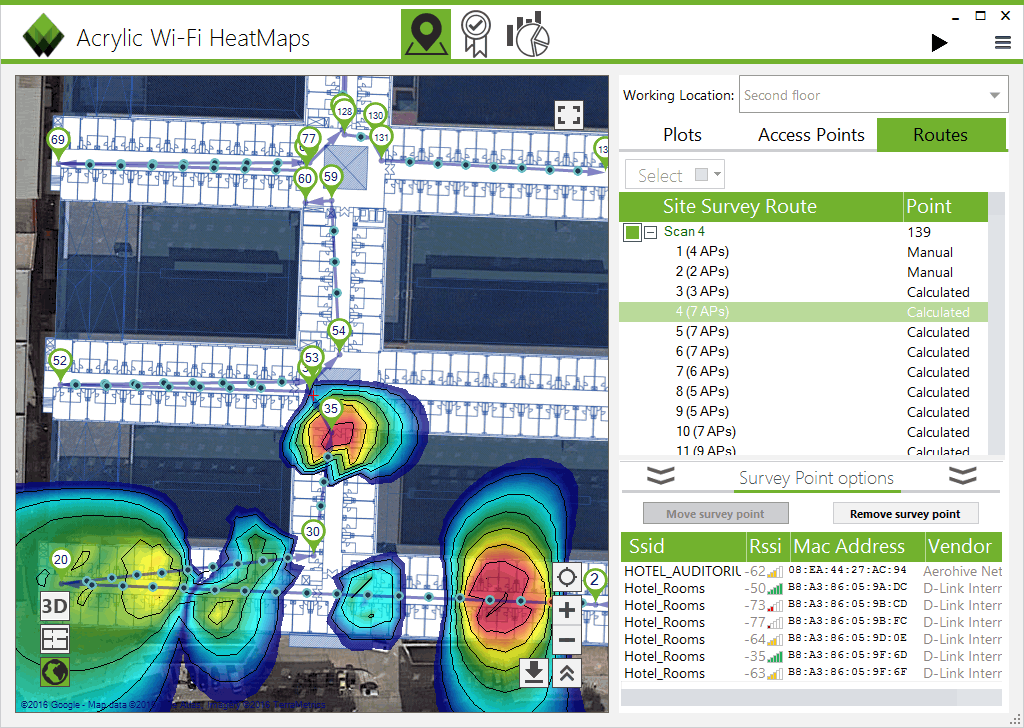Viewport: 1024px width, 728px height.
Task: Open the floor plan layout icon
Action: point(55,639)
